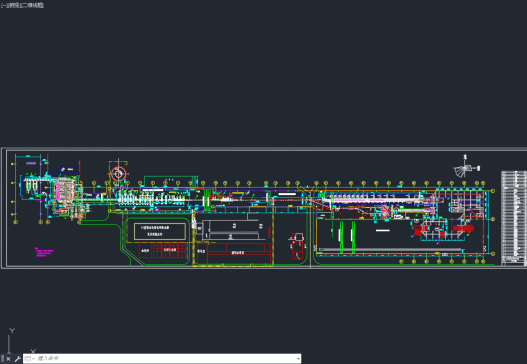Viewport: 527px width, 364px height.
Task: Open the viewport controls label top-left
Action: pos(22,5)
